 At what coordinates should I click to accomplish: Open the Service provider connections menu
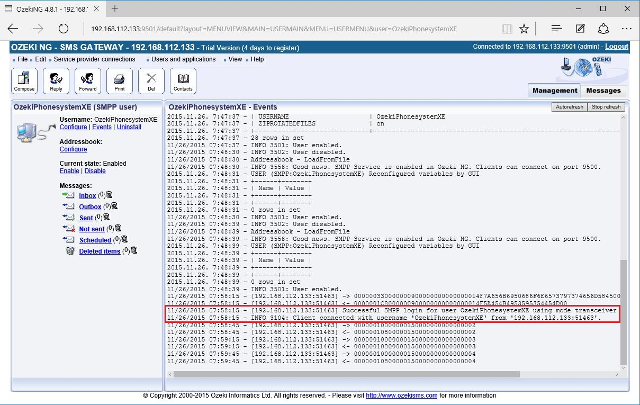tap(95, 59)
